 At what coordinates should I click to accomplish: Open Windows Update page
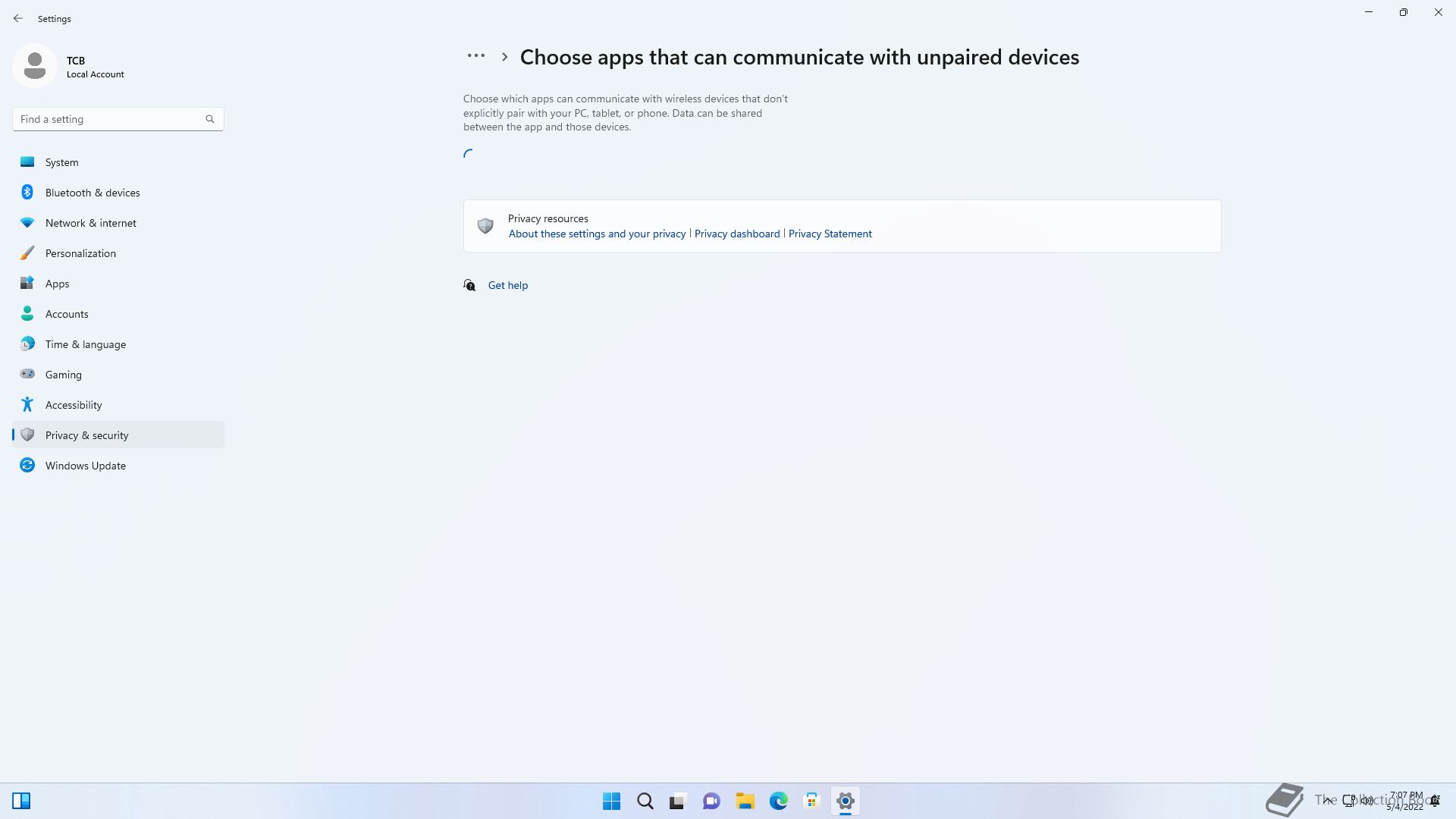point(86,466)
